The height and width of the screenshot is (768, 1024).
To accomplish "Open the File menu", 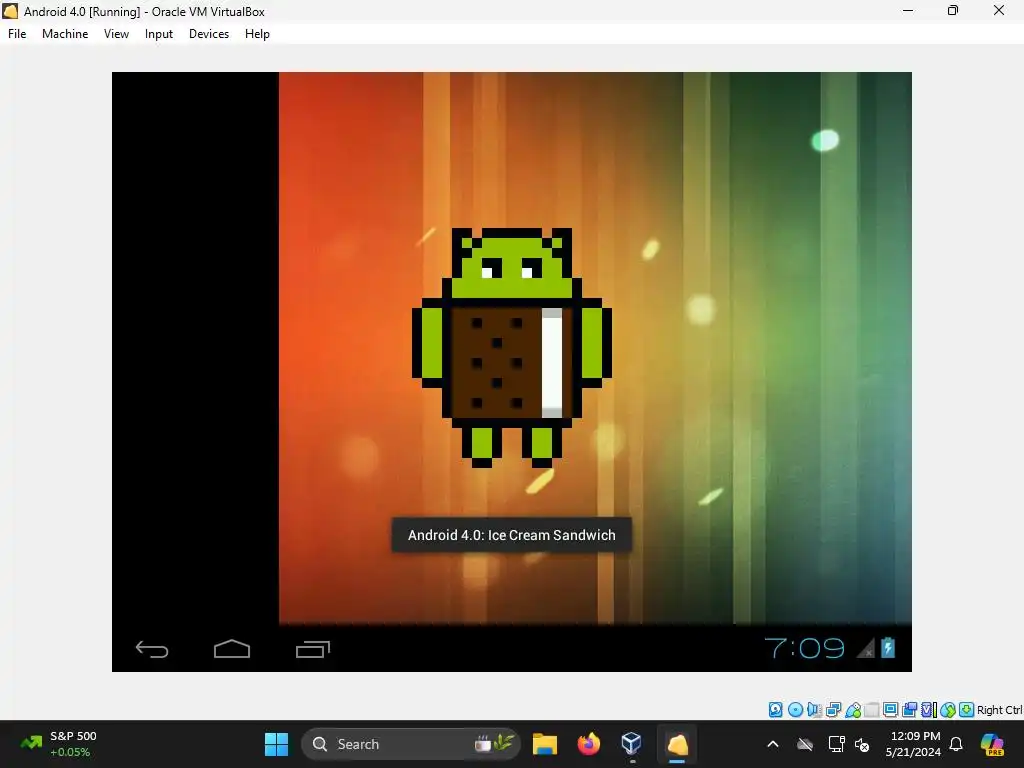I will (17, 34).
